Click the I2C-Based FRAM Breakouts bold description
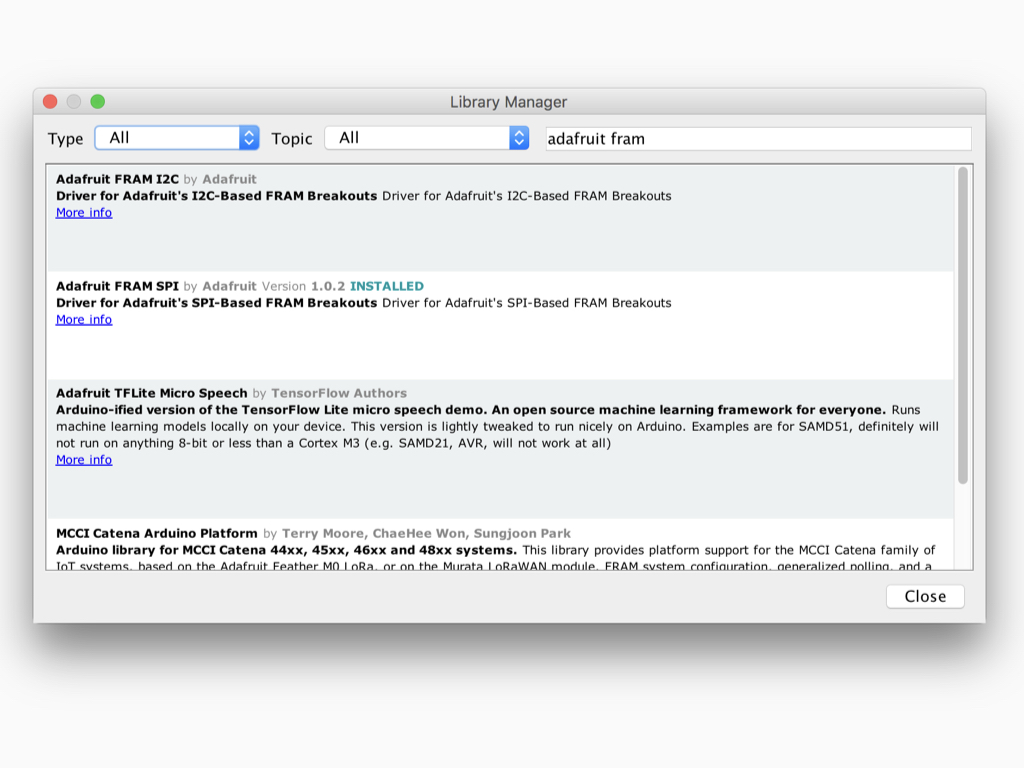 point(216,196)
